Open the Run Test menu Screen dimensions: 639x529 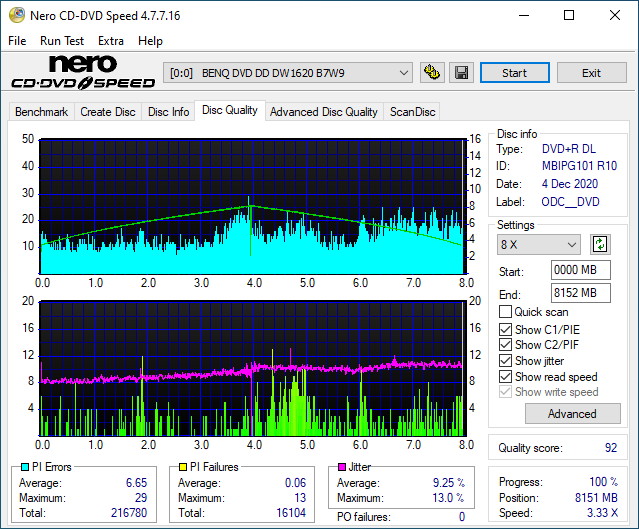coord(62,41)
